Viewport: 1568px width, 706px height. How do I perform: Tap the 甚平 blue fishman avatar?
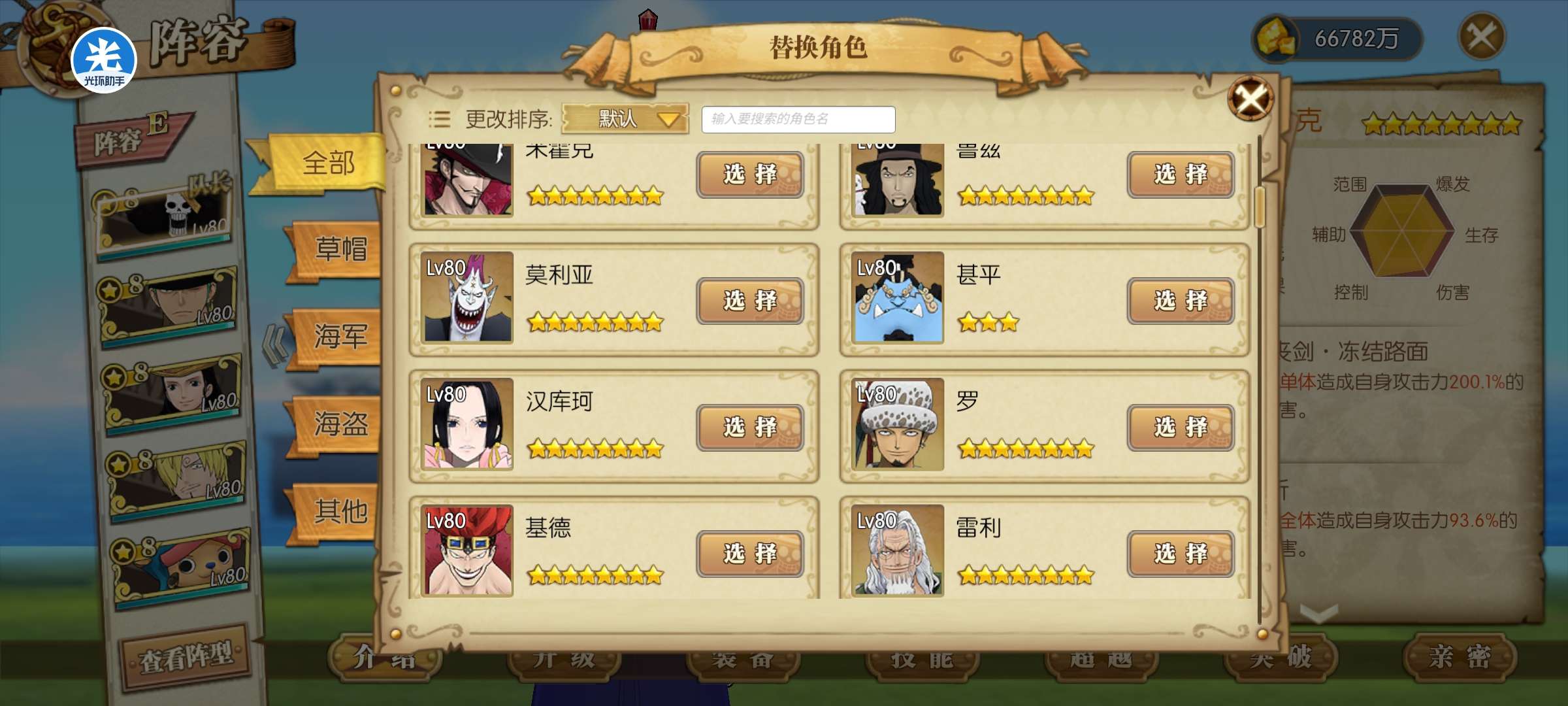coord(898,297)
